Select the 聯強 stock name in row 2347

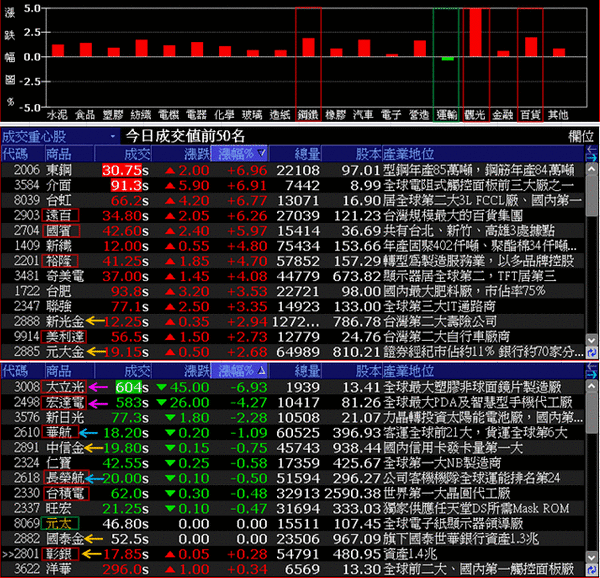click(59, 306)
